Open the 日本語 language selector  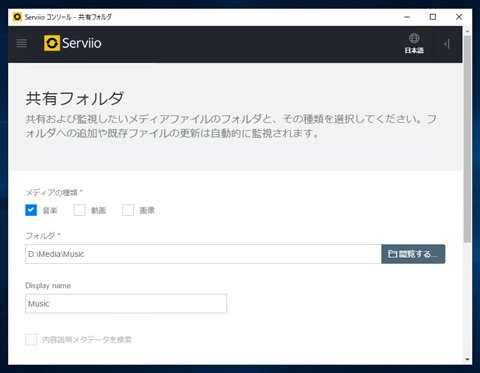pos(414,43)
